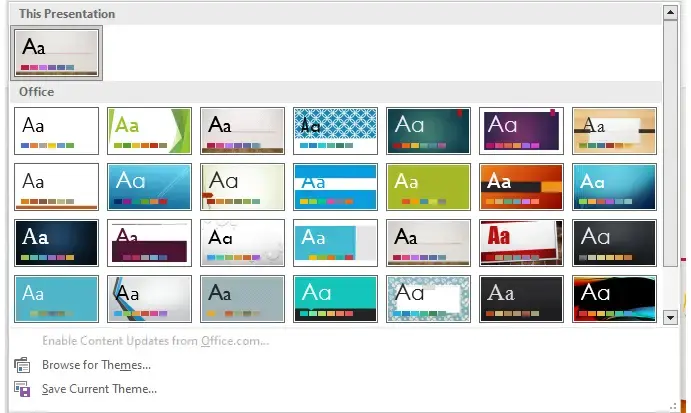Click the vertical scrollbar thumb of theme gallery
Image resolution: width=691 pixels, height=413 pixels.
(x=670, y=143)
